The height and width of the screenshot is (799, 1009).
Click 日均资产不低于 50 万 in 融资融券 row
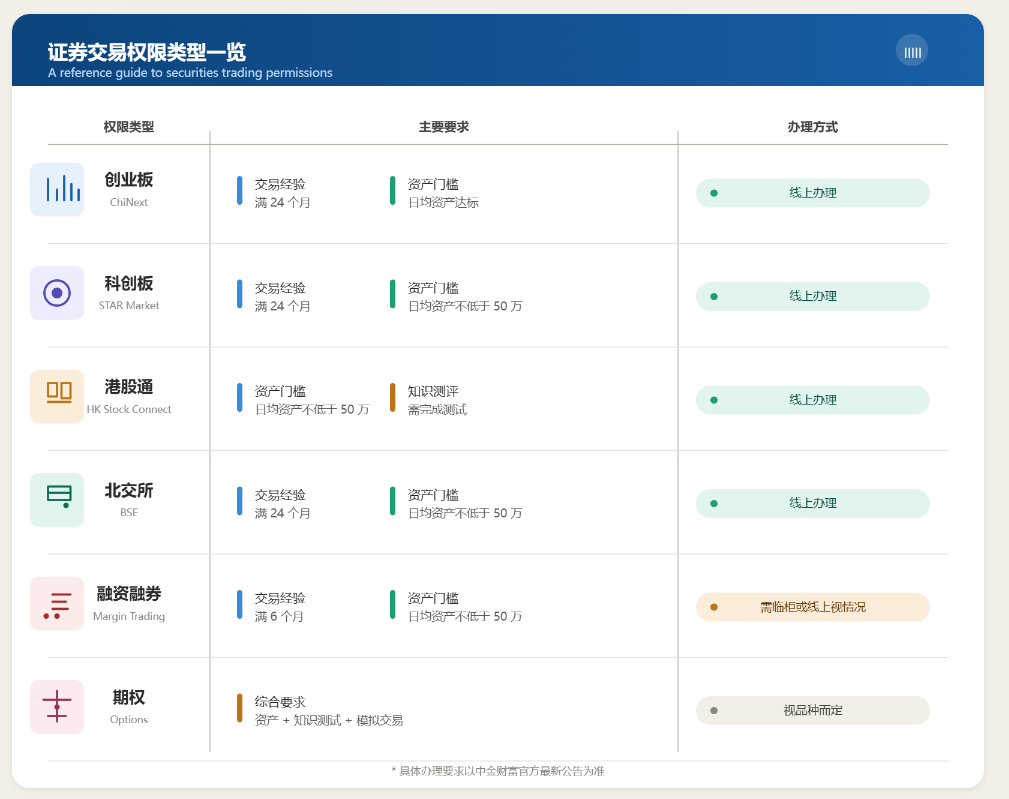tap(465, 616)
